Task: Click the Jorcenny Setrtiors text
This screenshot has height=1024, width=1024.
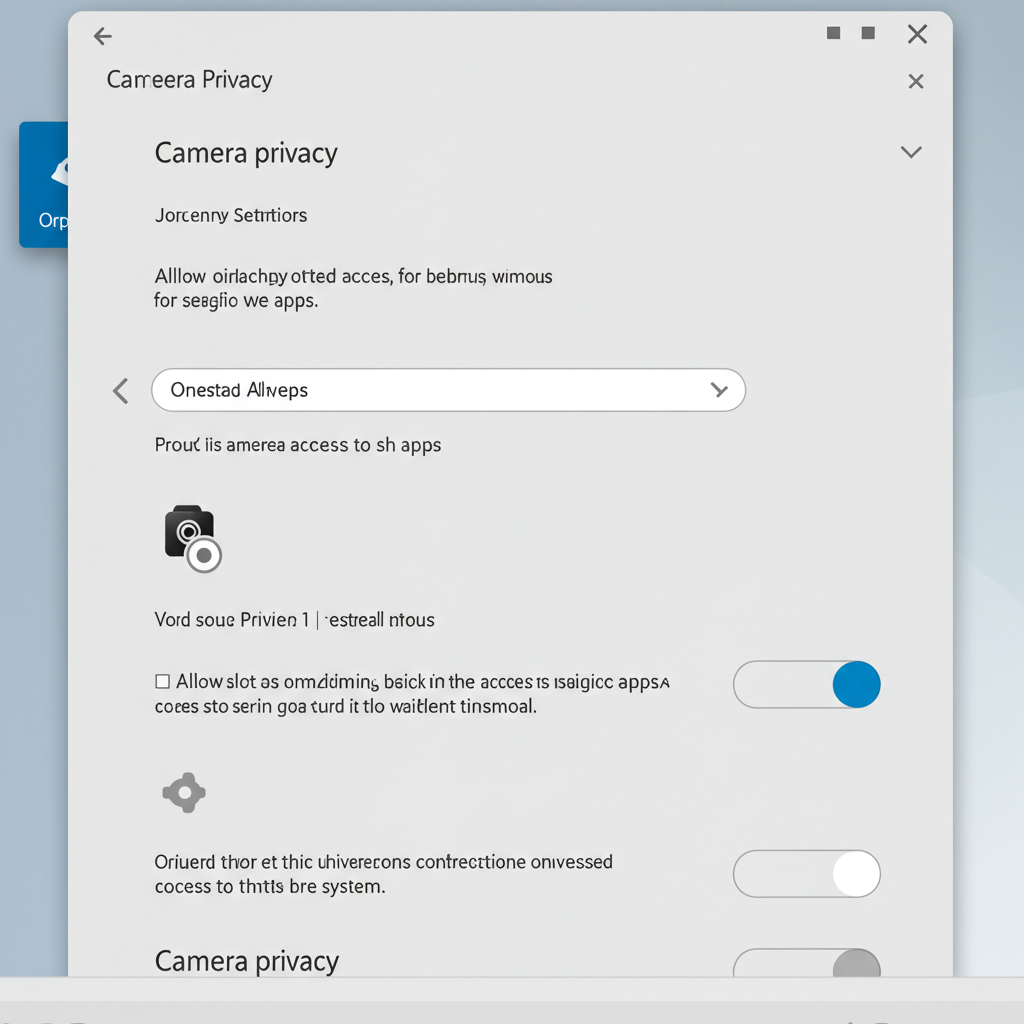Action: point(231,216)
